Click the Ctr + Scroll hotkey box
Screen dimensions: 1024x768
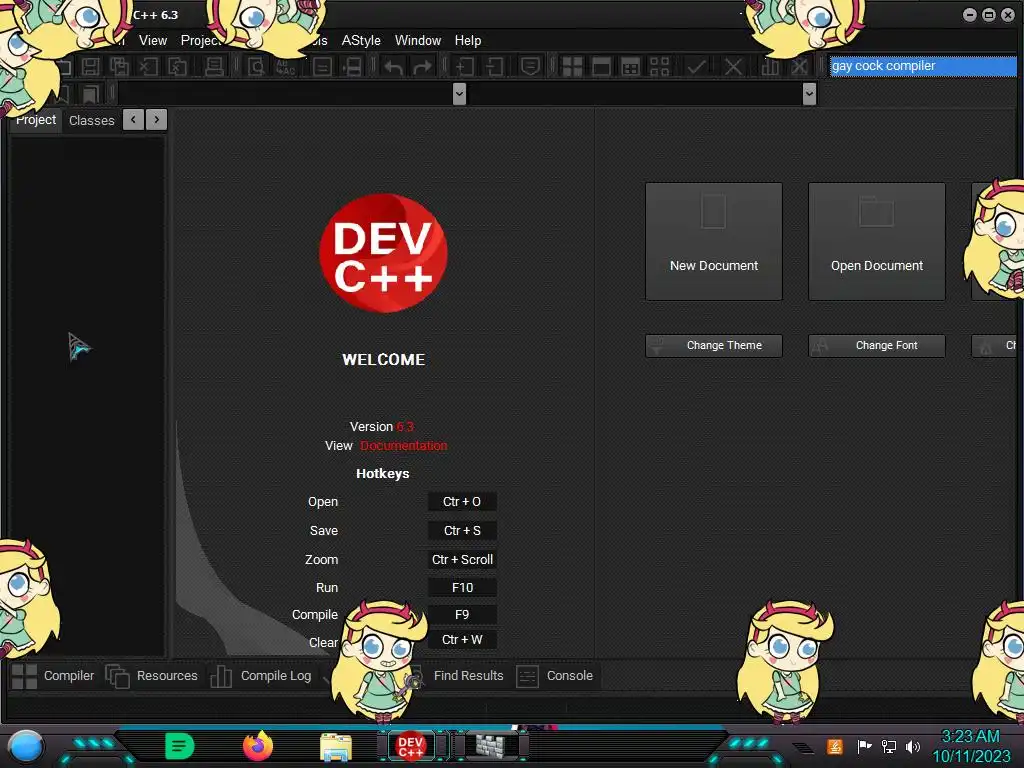tap(462, 559)
